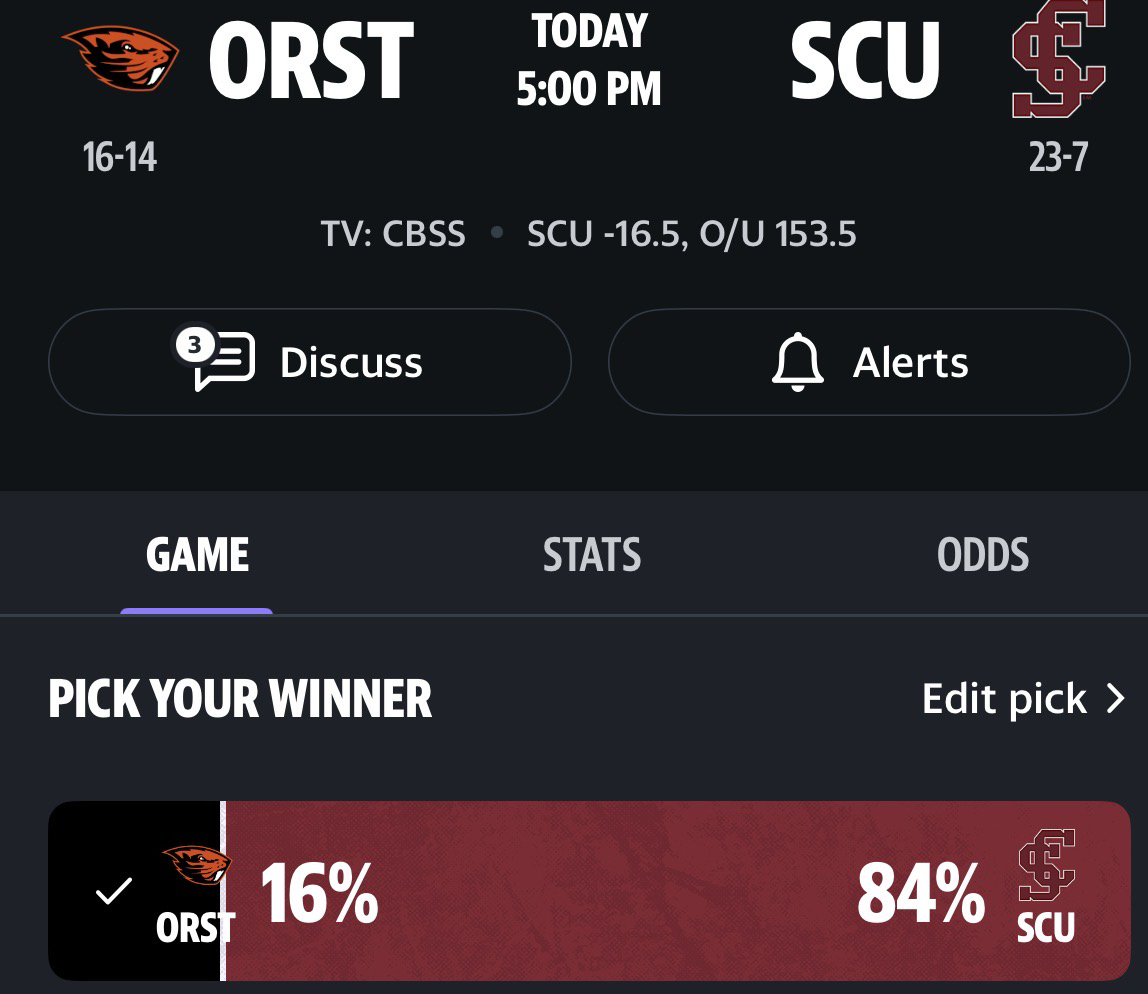
Task: Open the Edit pick link
Action: pos(1004,698)
